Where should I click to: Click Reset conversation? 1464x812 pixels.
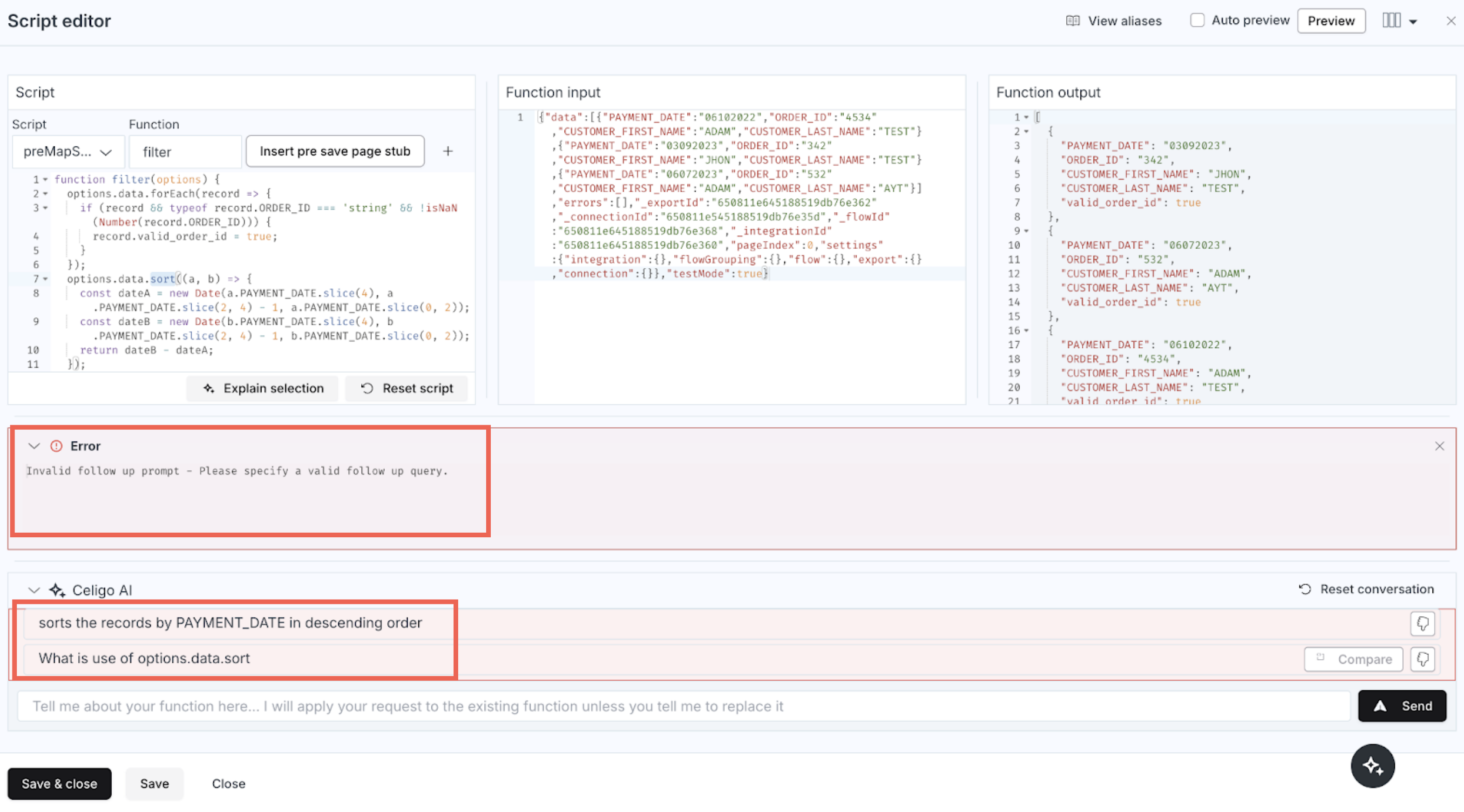(1366, 589)
